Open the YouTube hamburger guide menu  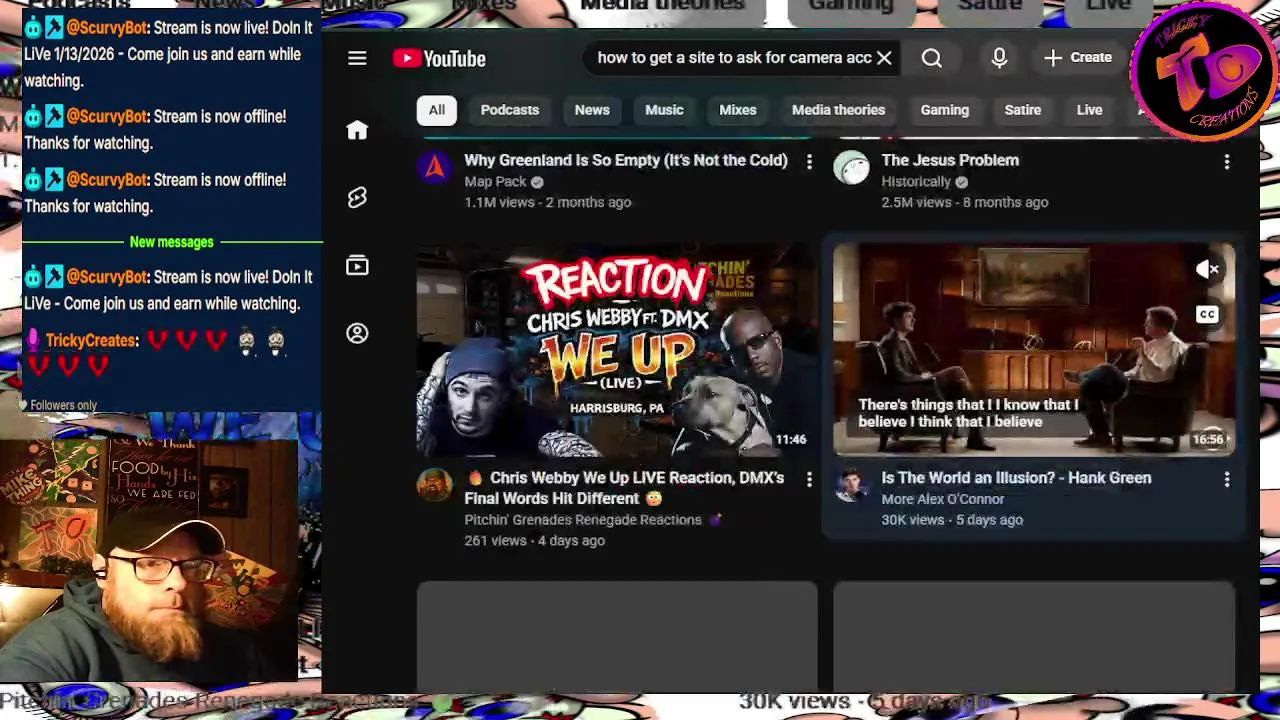(x=357, y=58)
